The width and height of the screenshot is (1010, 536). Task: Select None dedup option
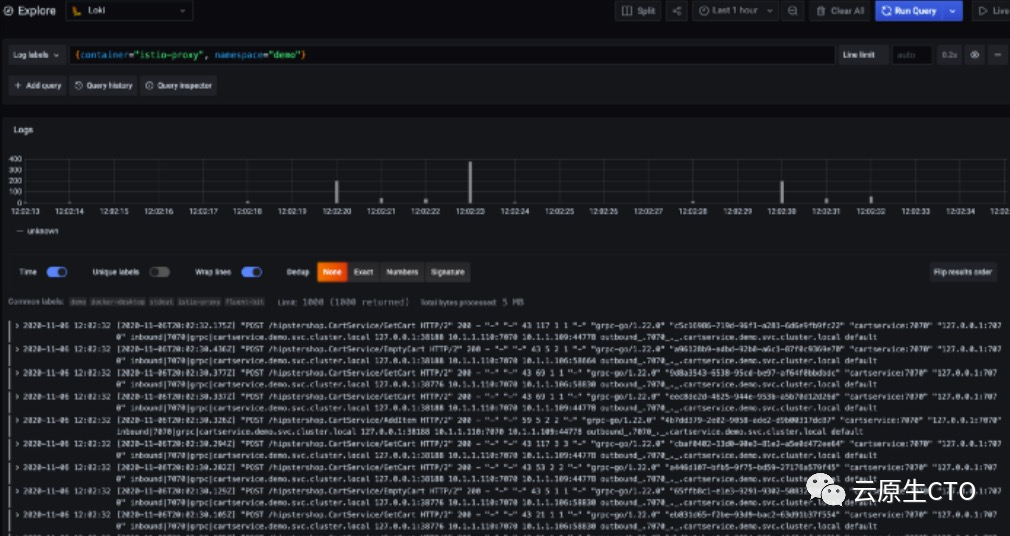point(332,272)
